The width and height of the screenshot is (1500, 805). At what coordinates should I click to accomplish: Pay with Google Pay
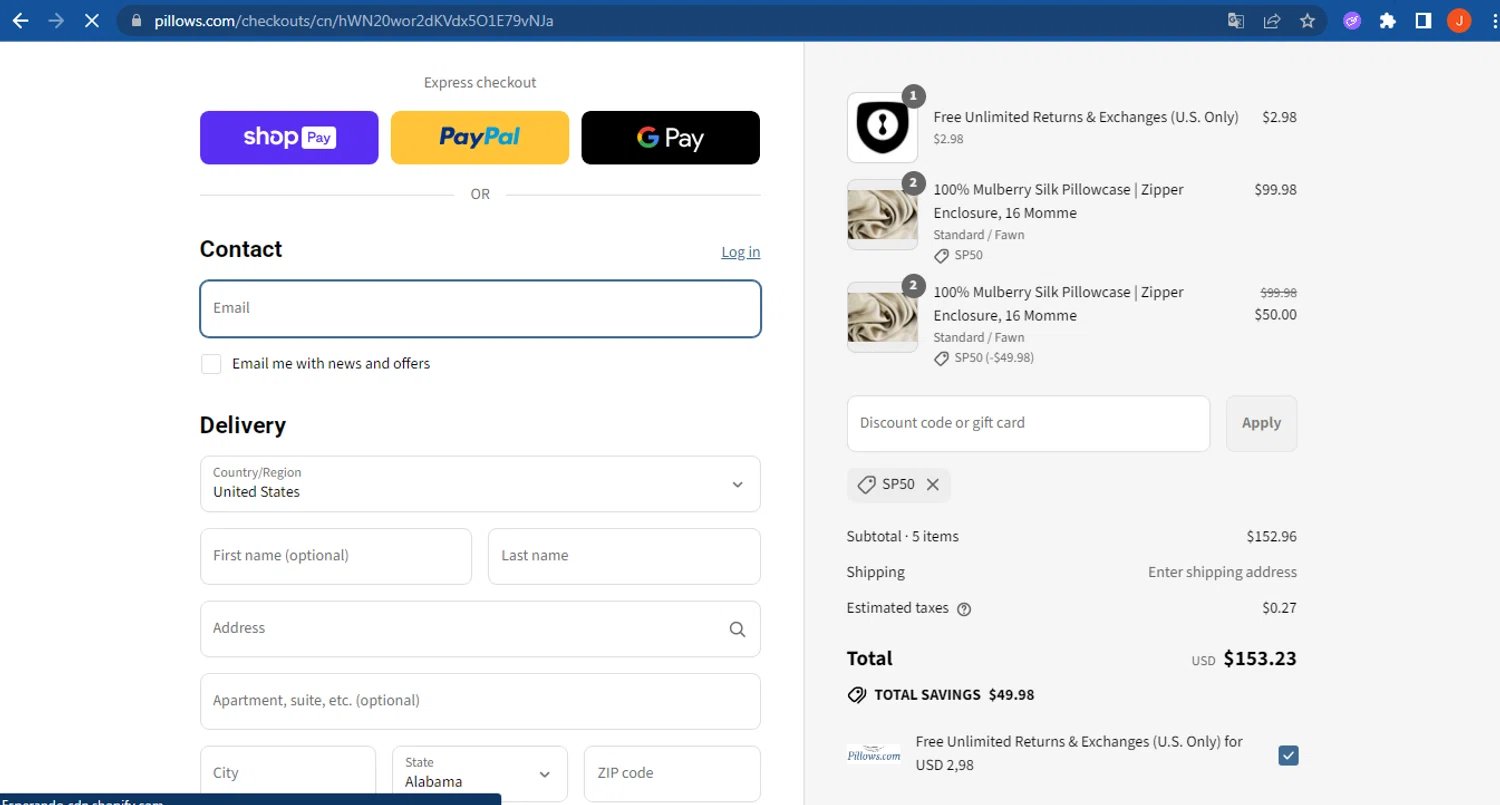click(x=670, y=137)
